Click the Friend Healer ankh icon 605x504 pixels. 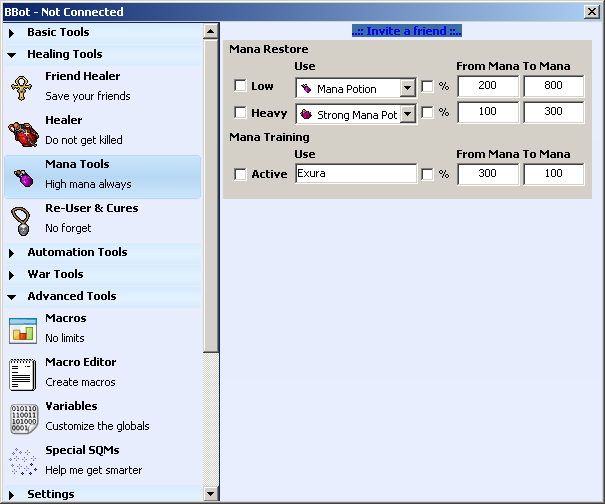[23, 87]
